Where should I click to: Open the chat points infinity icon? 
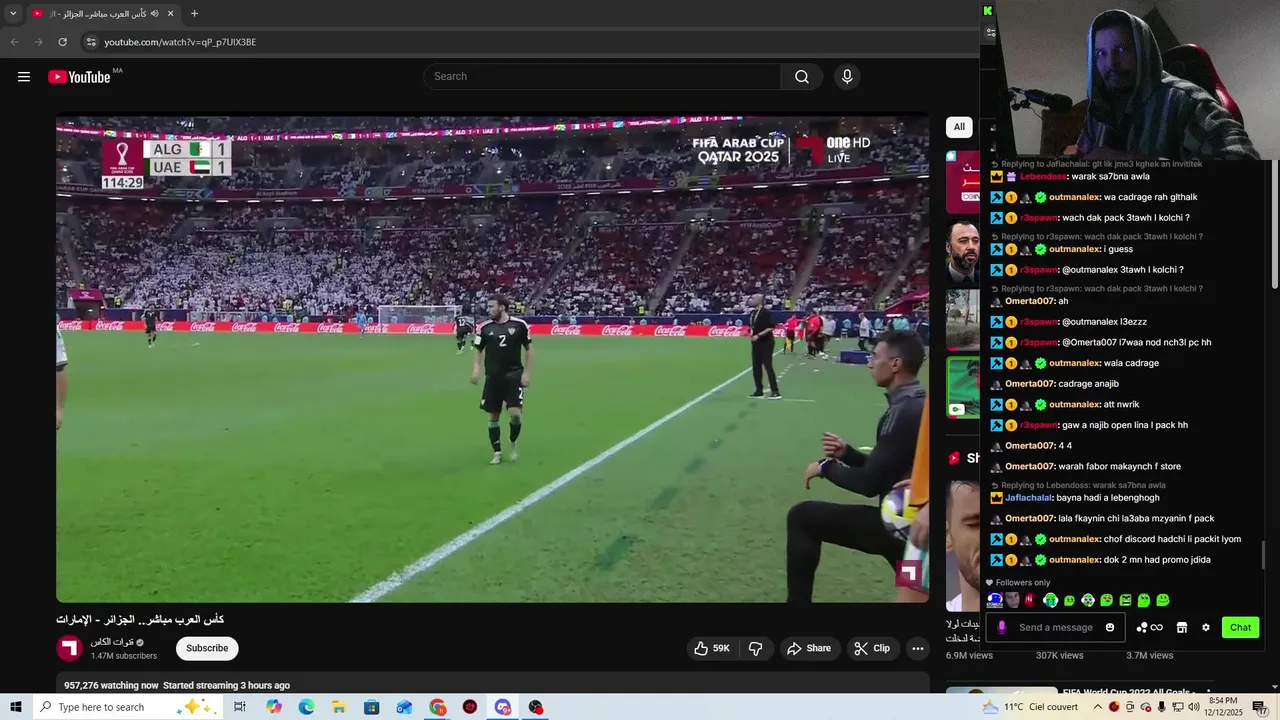(x=1150, y=628)
